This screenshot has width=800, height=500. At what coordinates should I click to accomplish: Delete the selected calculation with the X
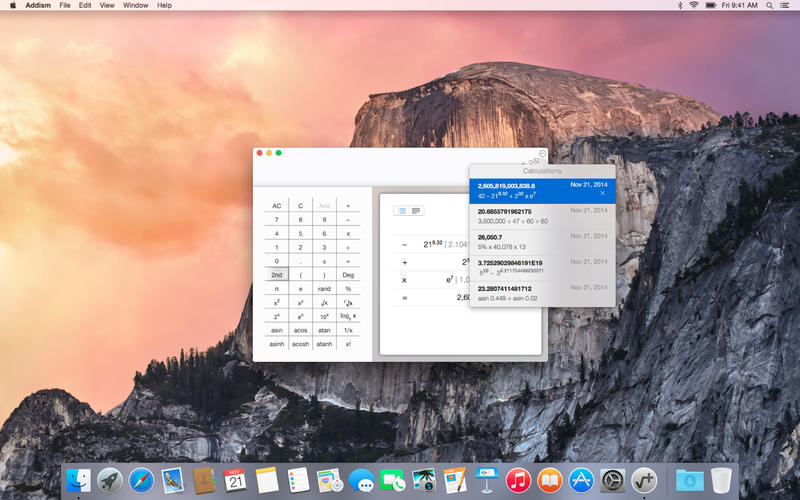click(x=603, y=193)
